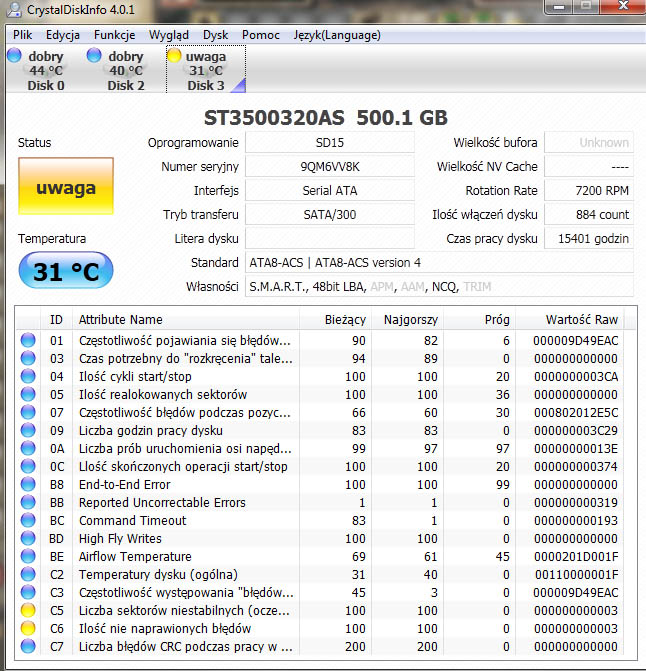Click raw value 0000201D001F

pos(576,556)
